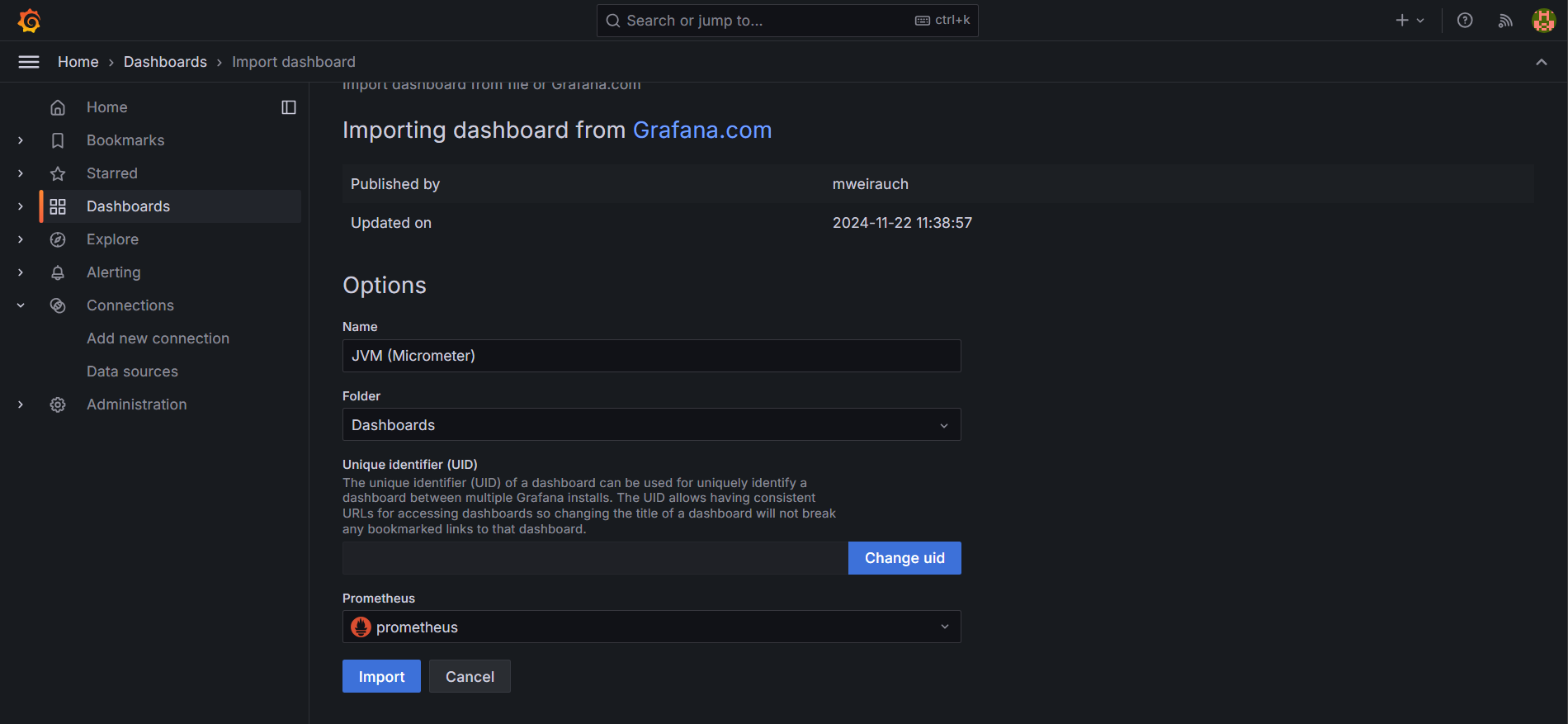Screen dimensions: 1568x724
Task: Open the user profile avatar
Action: point(1543,21)
